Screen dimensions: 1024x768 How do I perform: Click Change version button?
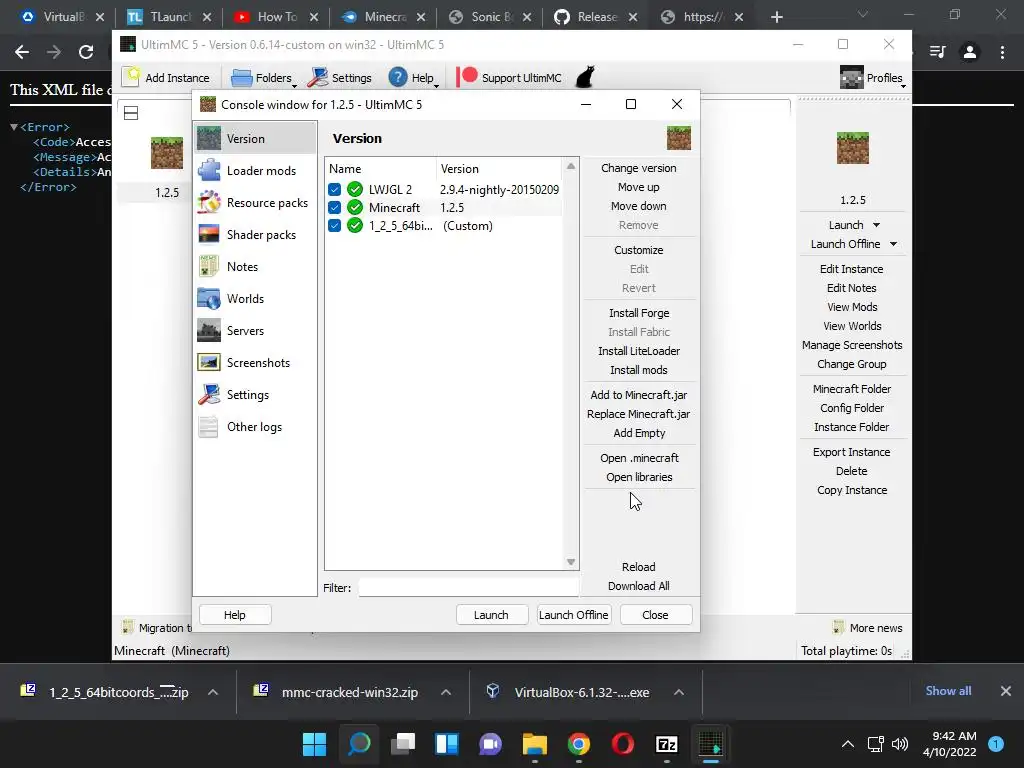[639, 168]
